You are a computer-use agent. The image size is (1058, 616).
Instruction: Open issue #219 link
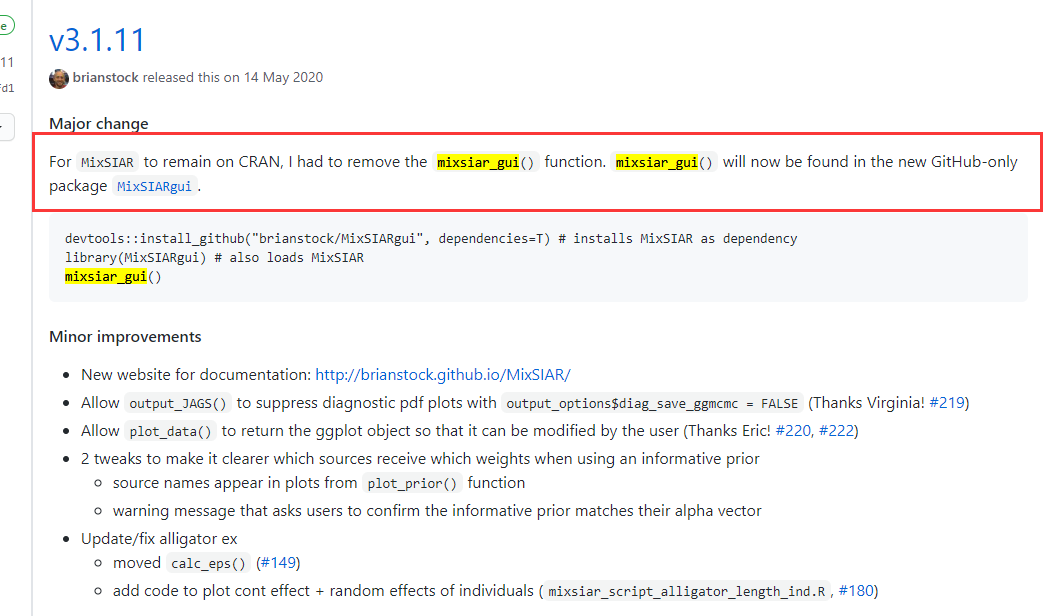(946, 403)
